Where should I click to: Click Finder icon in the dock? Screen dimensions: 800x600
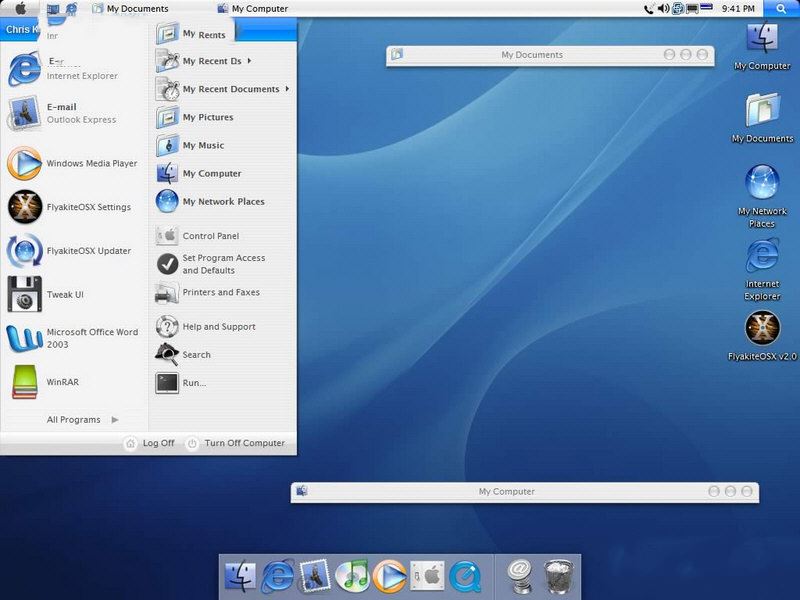click(x=240, y=577)
